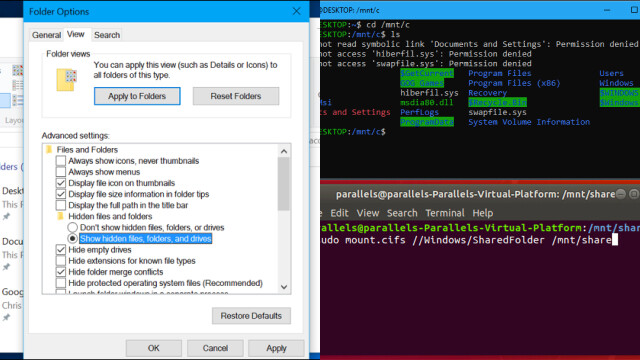640x360 pixels.
Task: Check Hide protected operating system files
Action: [61, 282]
